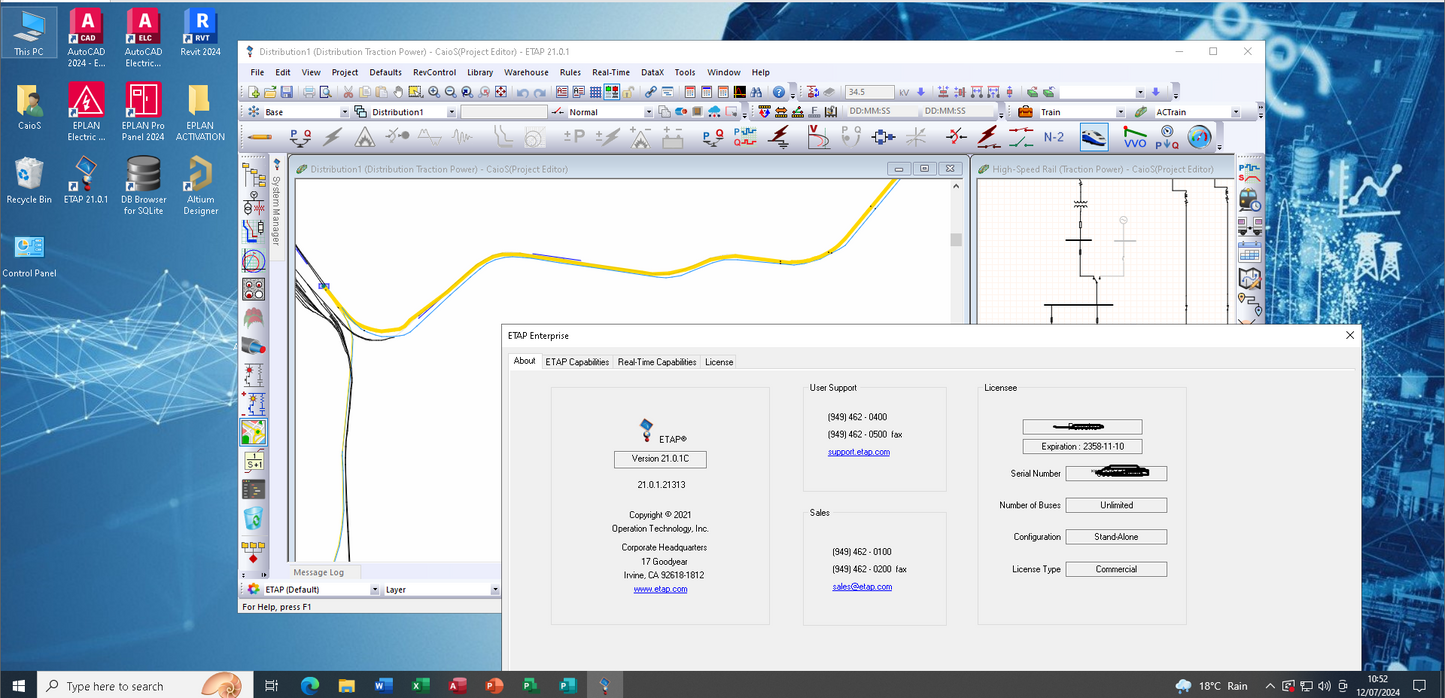This screenshot has height=698, width=1445.
Task: Open Microsoft Edge from the taskbar
Action: pos(309,686)
